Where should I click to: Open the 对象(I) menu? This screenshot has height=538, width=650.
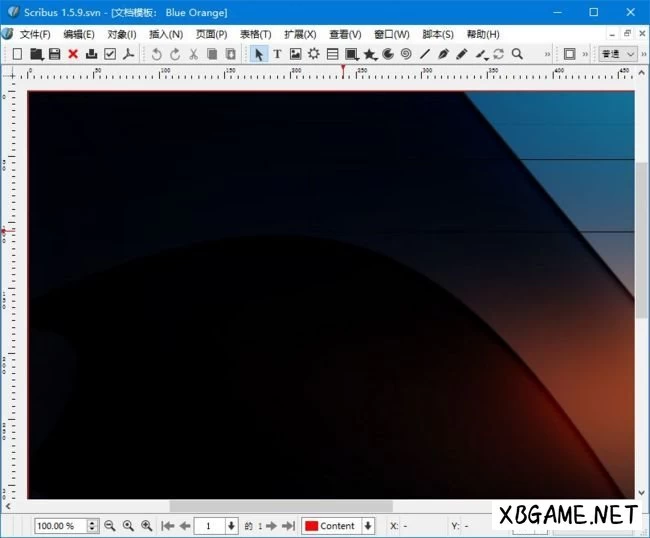click(122, 34)
